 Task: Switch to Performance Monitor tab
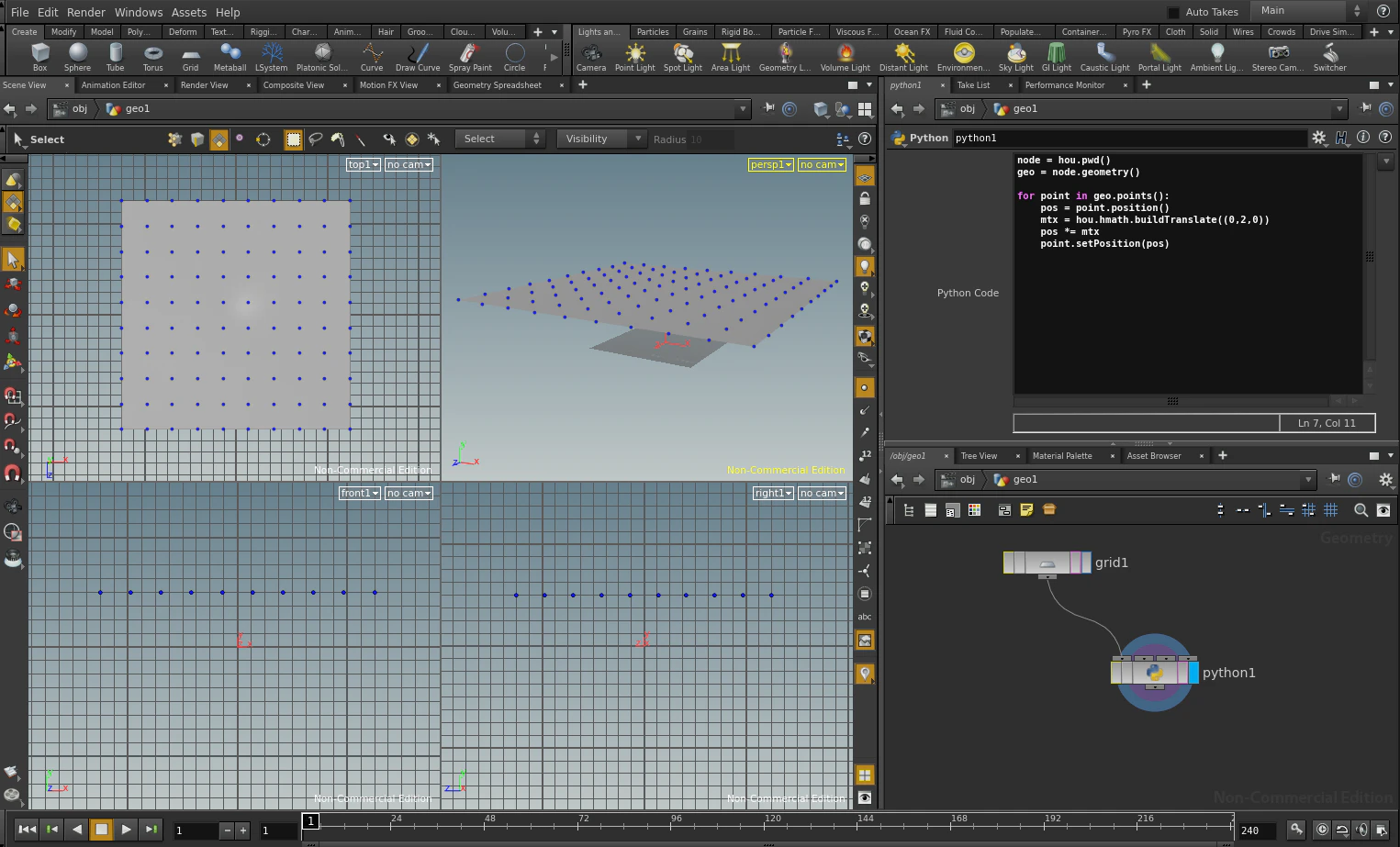click(x=1065, y=85)
